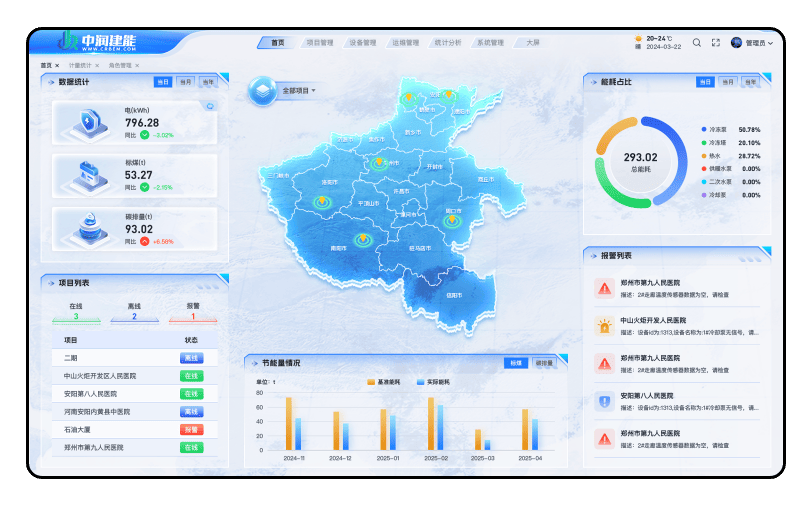Refresh the 电(kWh) card via corner icon
Screen dimensions: 786x506
[x=210, y=106]
